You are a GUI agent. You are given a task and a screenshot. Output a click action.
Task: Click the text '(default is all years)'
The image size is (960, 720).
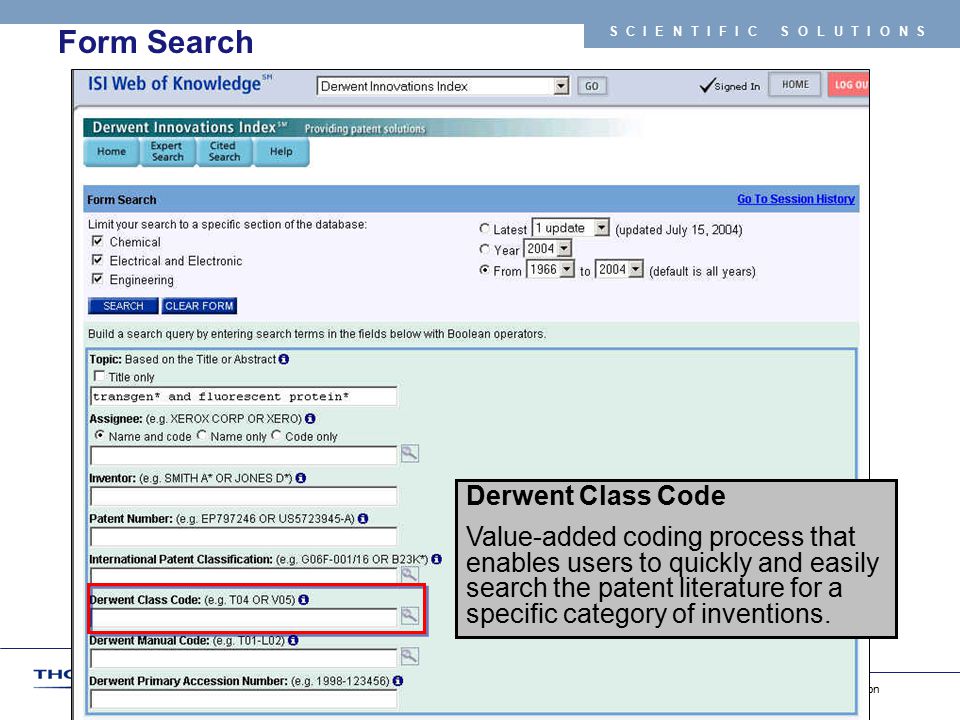(702, 271)
